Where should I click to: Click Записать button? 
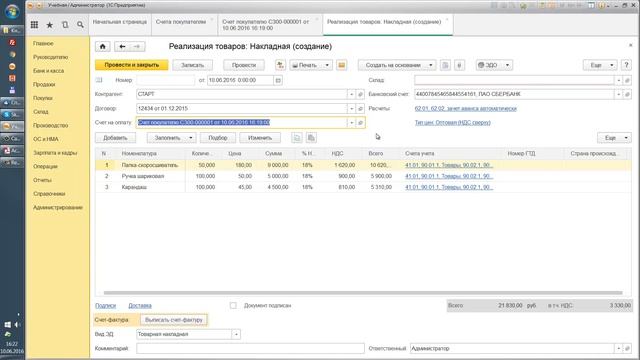pyautogui.click(x=192, y=65)
